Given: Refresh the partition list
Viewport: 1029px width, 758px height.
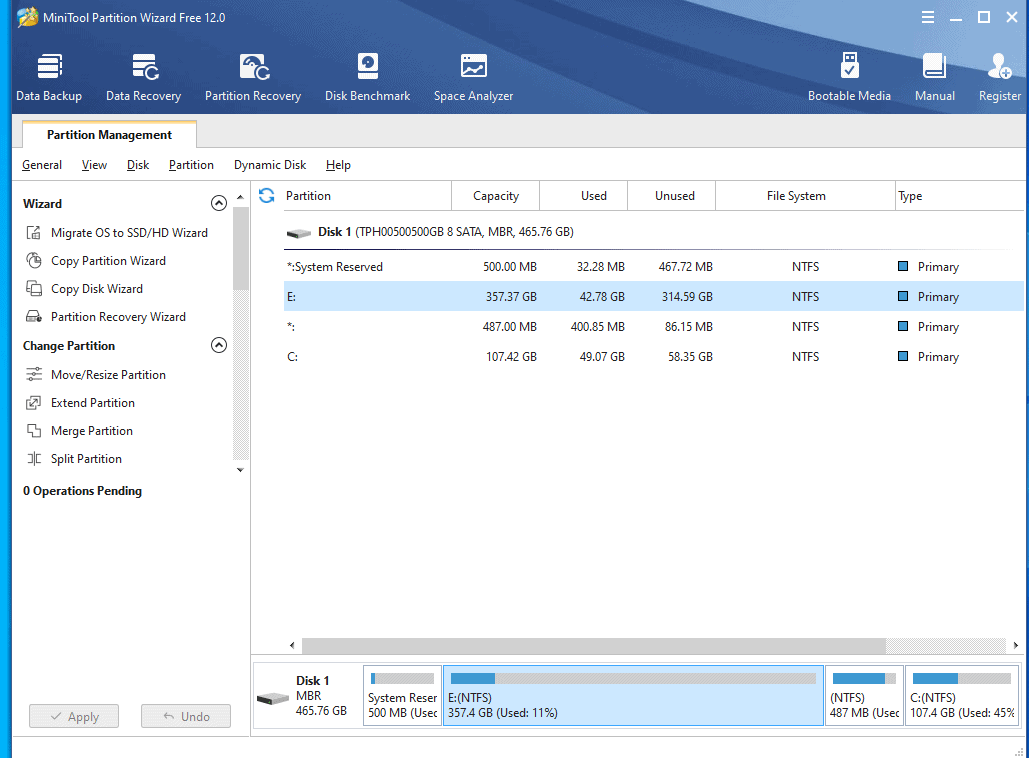Looking at the screenshot, I should tap(266, 196).
